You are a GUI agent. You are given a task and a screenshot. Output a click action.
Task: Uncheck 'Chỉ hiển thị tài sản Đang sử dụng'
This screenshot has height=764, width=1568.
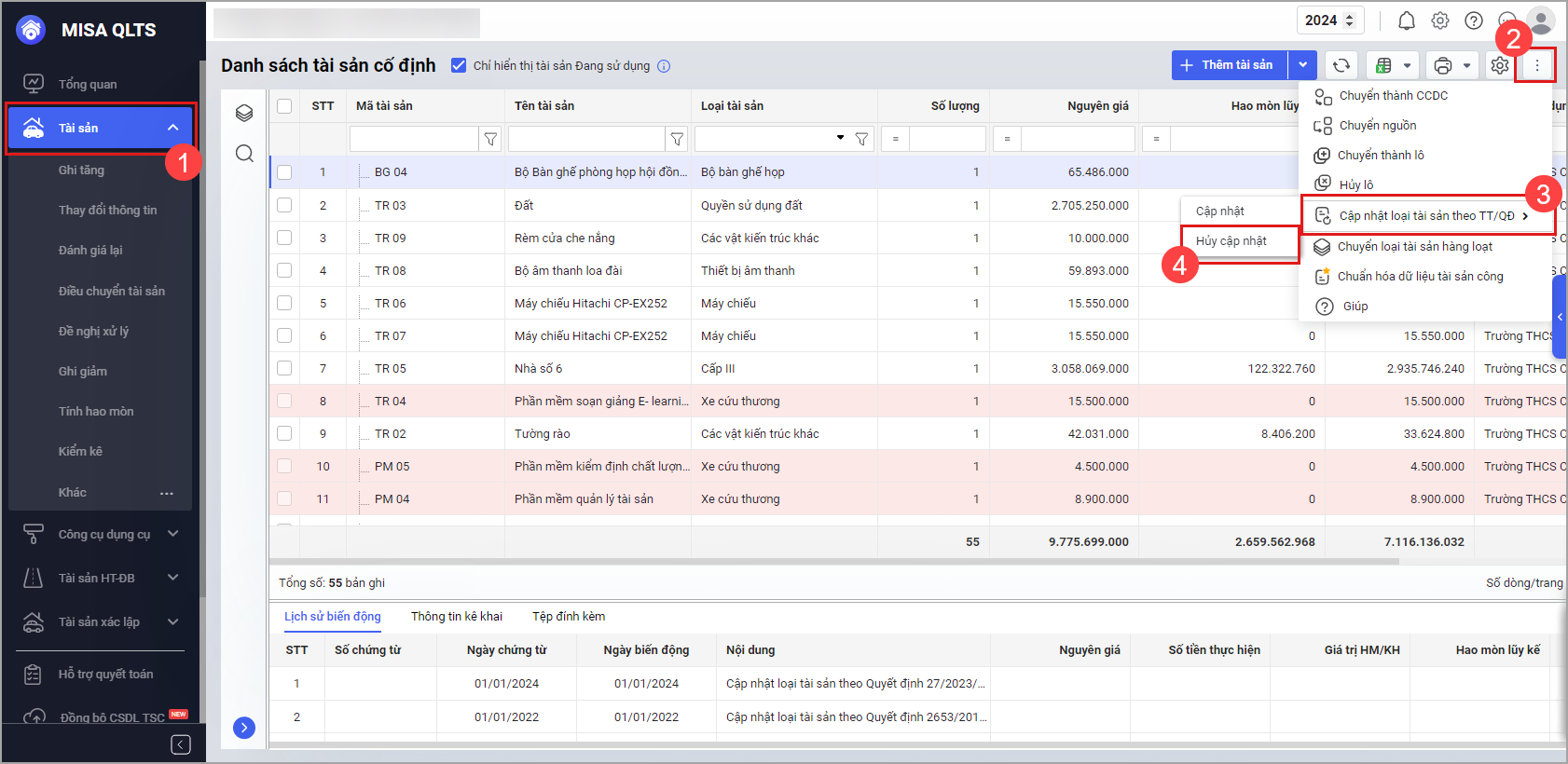[x=459, y=65]
